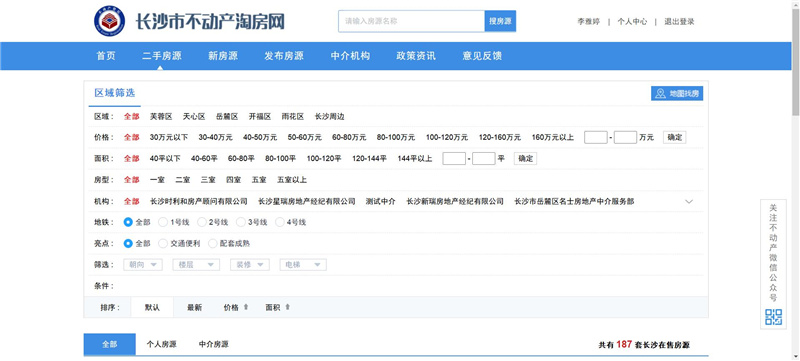Open the 朝向 dropdown filter
Viewport: 800px width, 361px height.
[143, 265]
